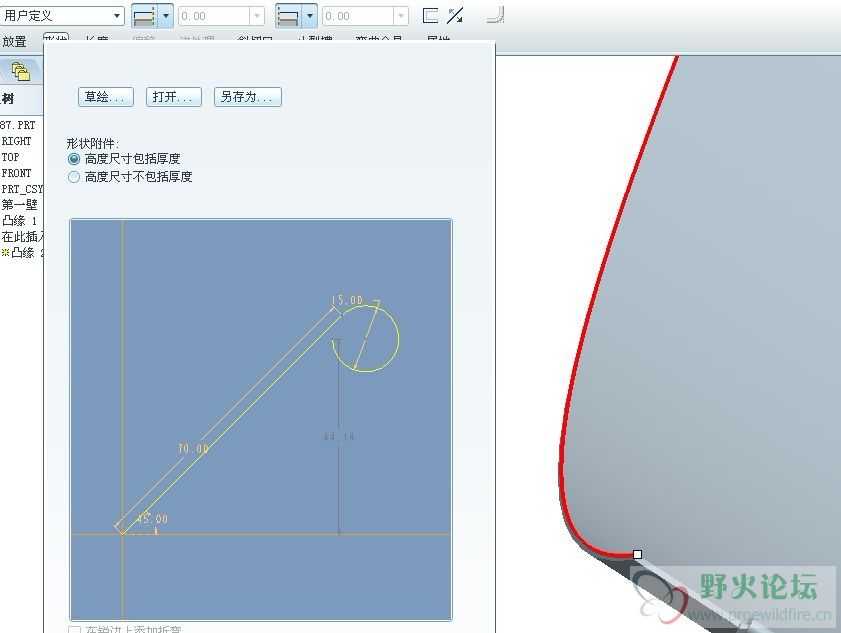Open the second 0.00 value dropdown arrow
Image resolution: width=841 pixels, height=633 pixels.
(x=401, y=16)
